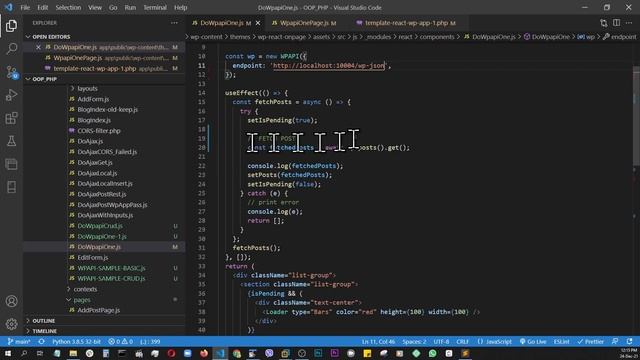This screenshot has height=360, width=640.
Task: Open DoWpapiCrud.js file
Action: click(x=100, y=226)
